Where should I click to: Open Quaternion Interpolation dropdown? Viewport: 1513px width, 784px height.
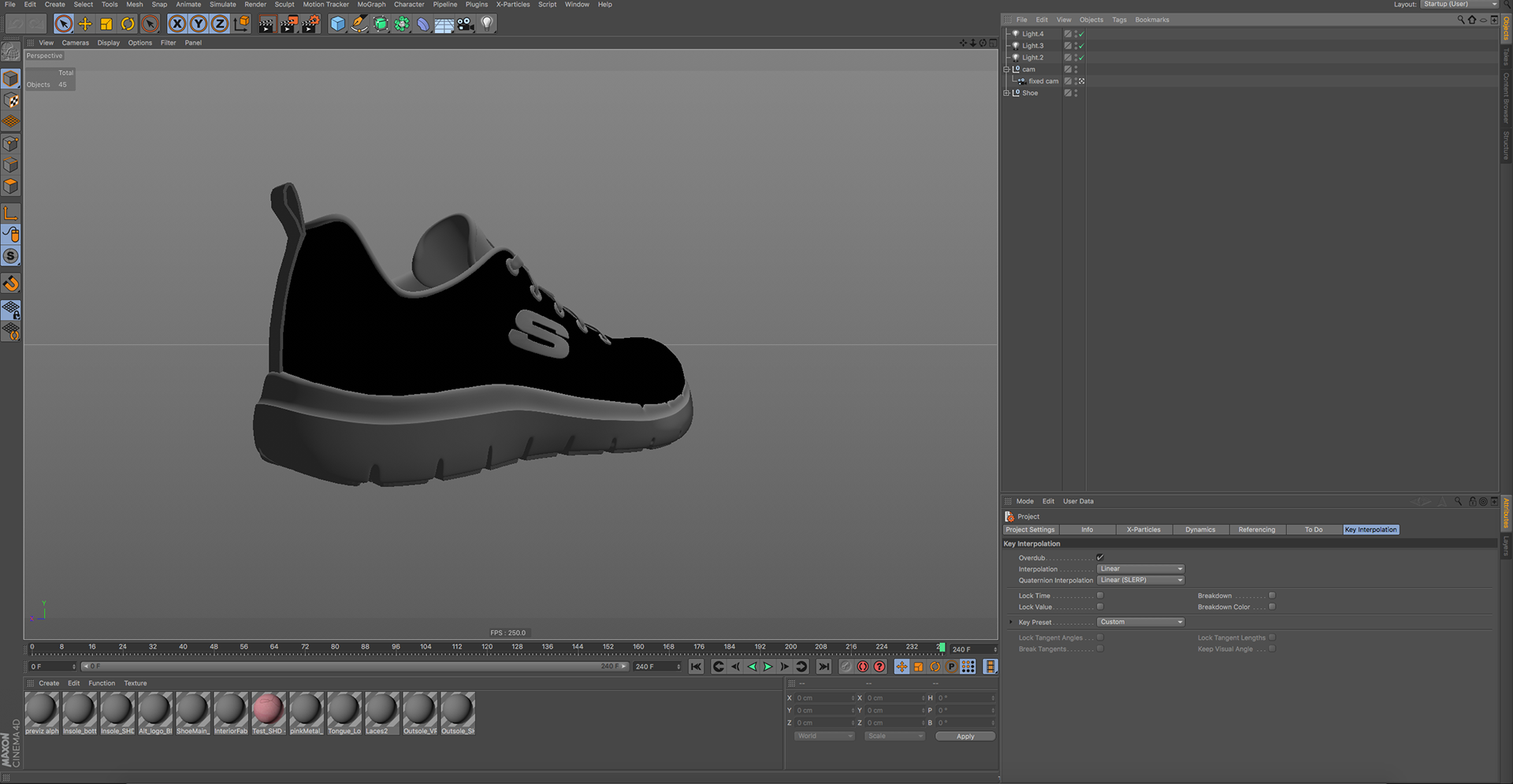pos(1141,580)
